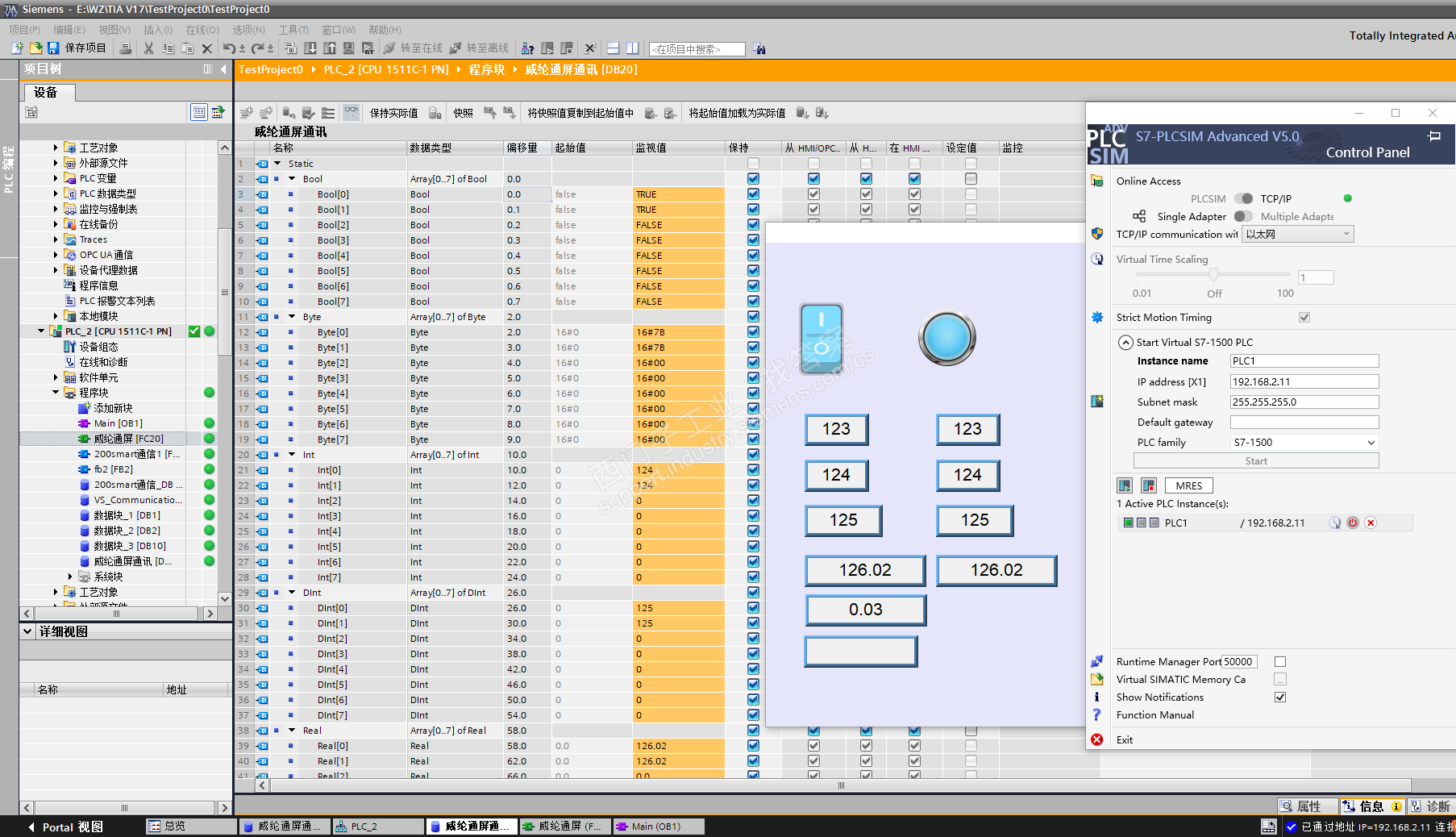Click the accessible devices icon
The image size is (1456, 837).
point(528,48)
